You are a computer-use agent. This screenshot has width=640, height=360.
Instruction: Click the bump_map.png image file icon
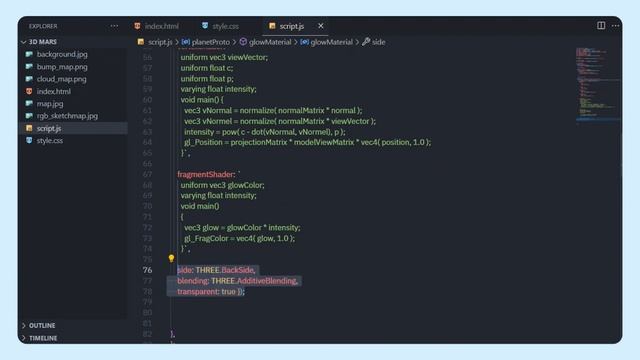(29, 66)
